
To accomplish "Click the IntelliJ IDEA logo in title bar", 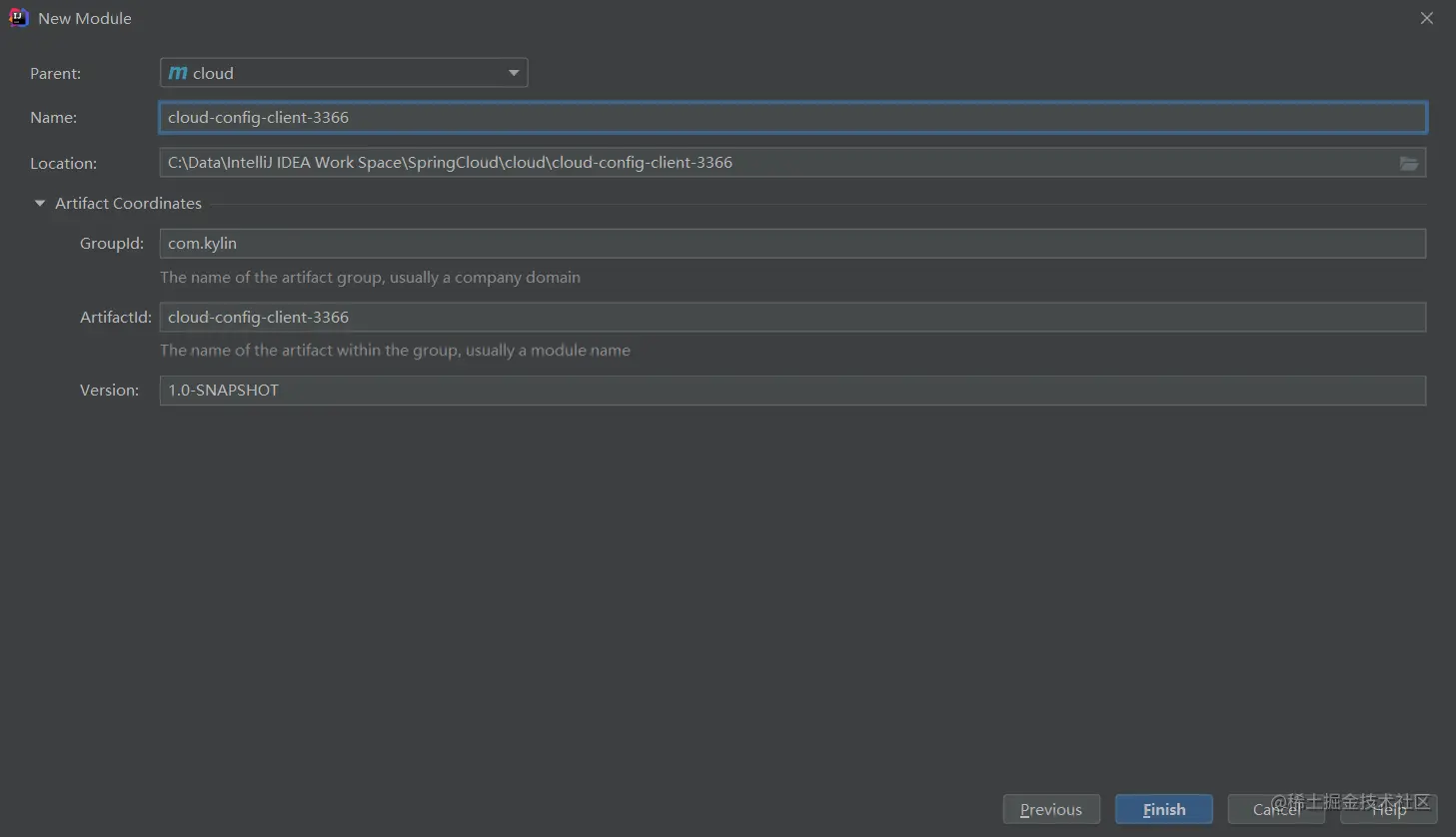I will [18, 18].
